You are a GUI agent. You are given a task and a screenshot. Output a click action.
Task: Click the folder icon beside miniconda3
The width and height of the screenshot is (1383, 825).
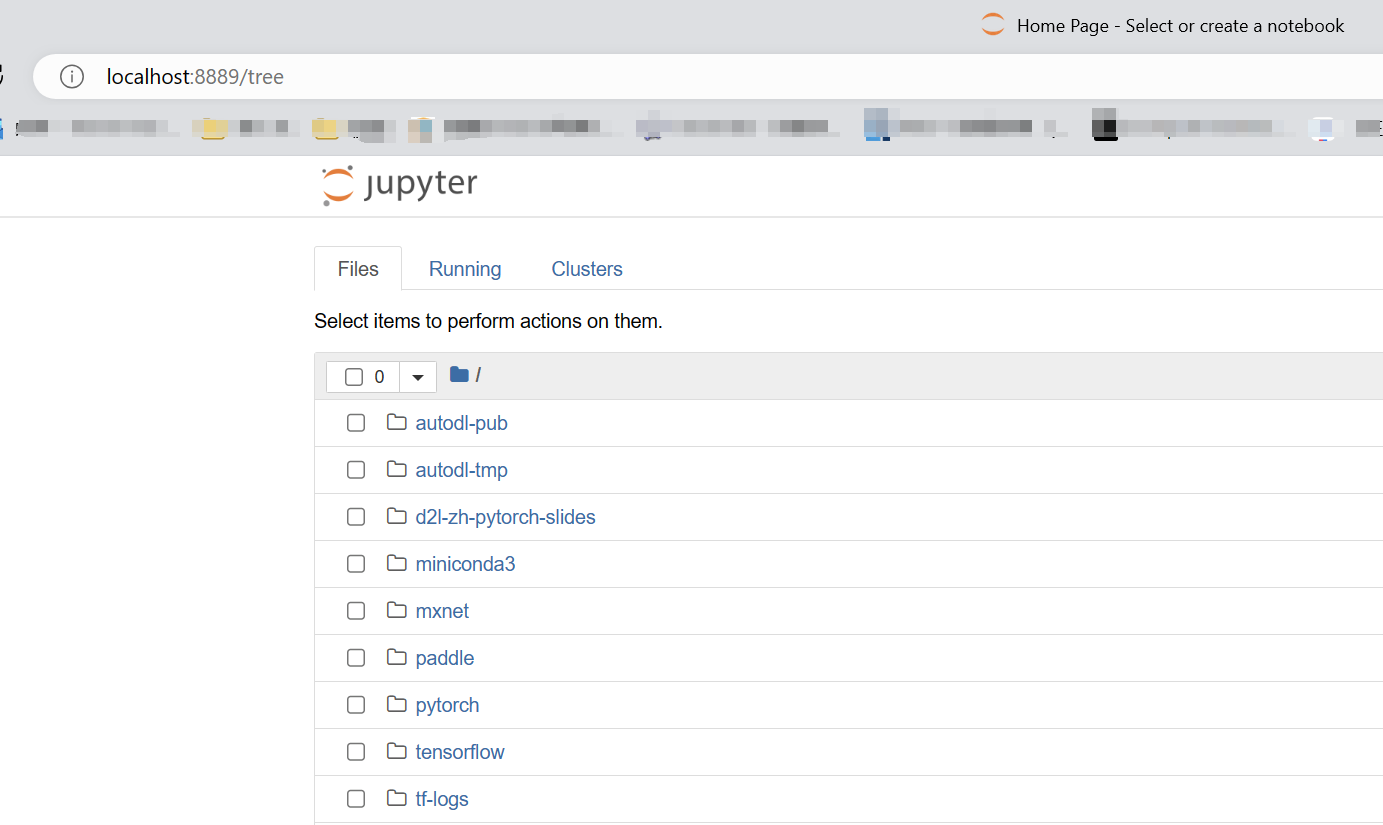pyautogui.click(x=397, y=563)
